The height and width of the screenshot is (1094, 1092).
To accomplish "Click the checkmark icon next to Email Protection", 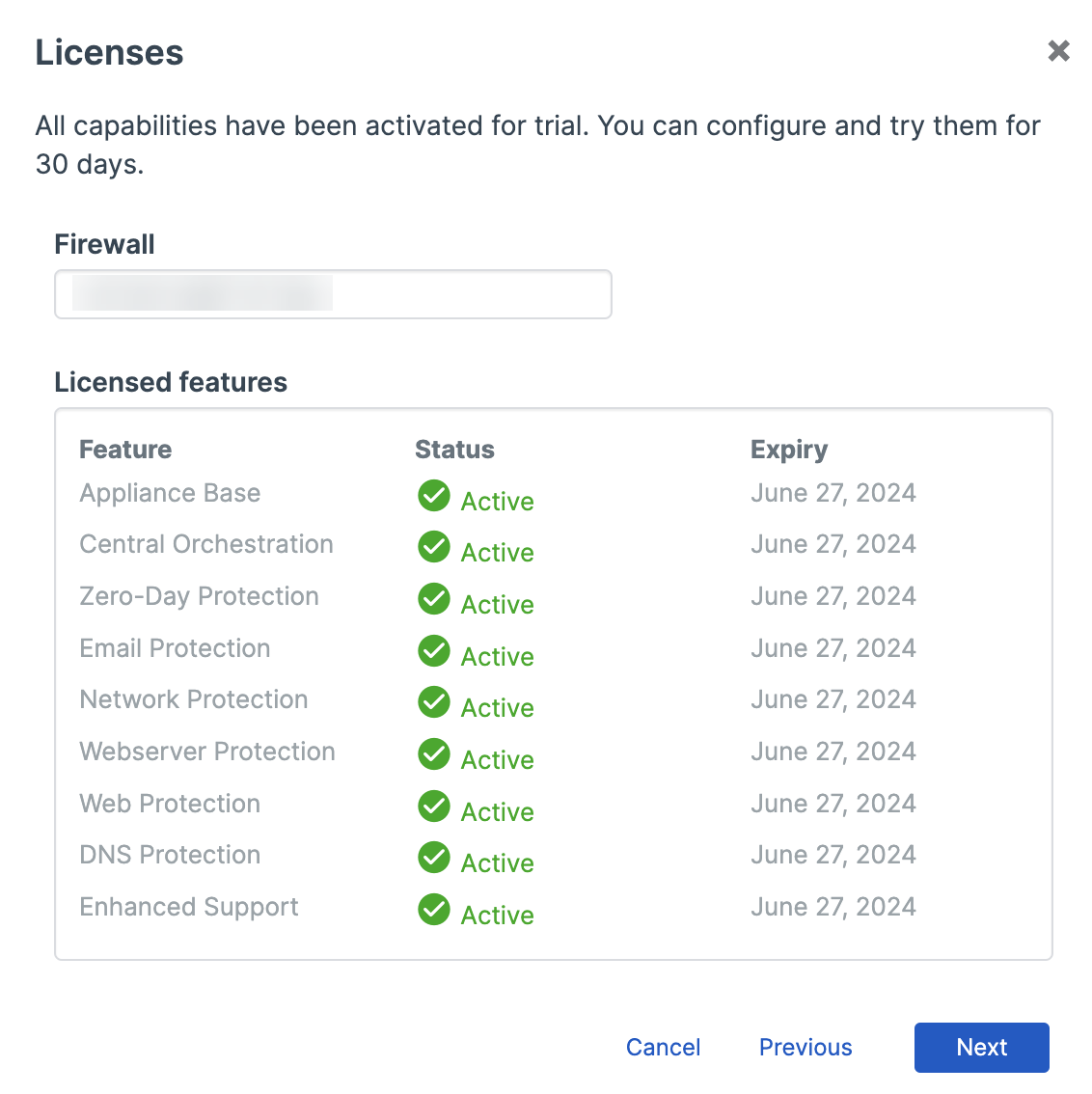I will click(434, 651).
